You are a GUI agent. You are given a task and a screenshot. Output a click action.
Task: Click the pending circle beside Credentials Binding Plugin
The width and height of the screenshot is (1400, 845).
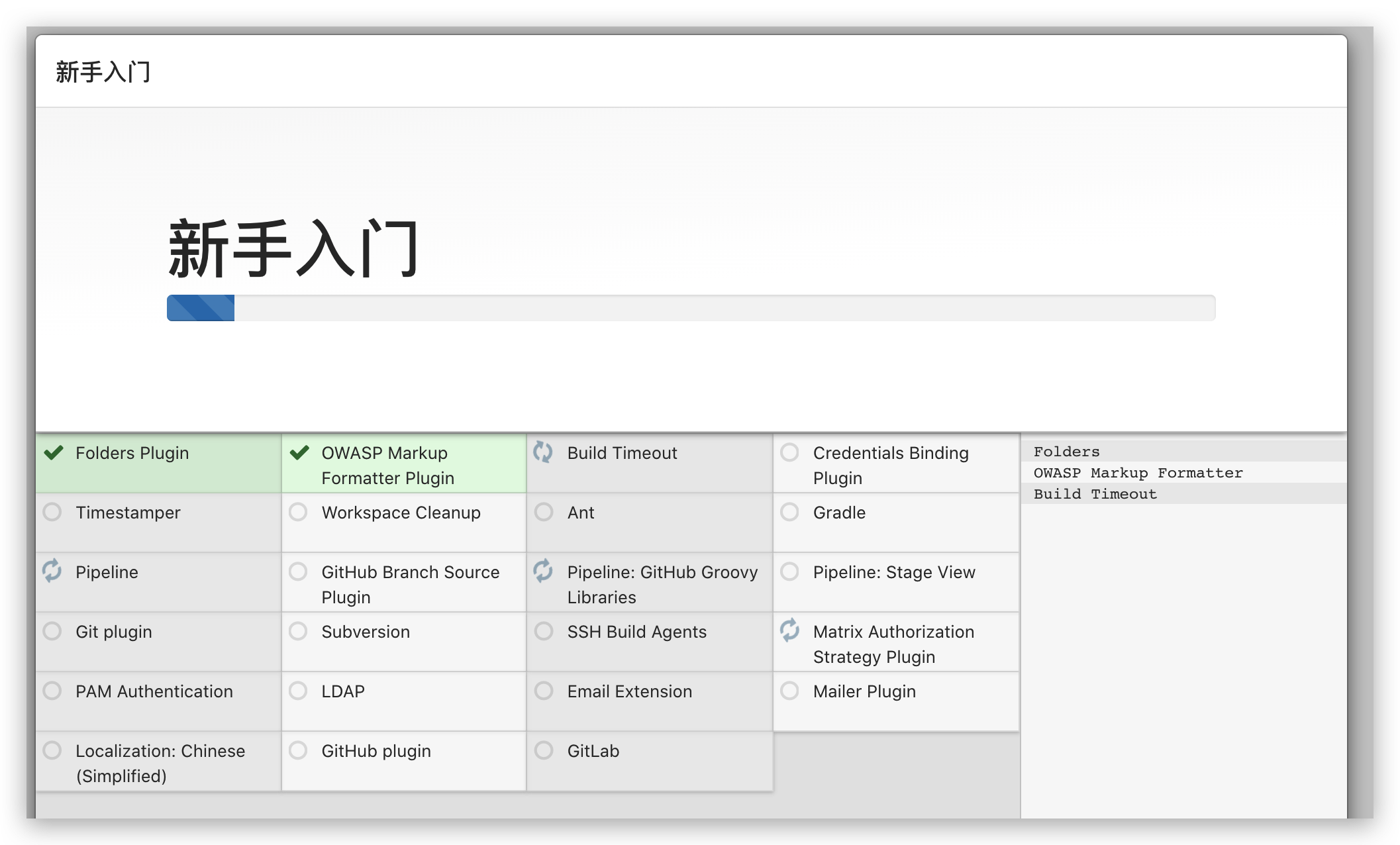tap(789, 452)
